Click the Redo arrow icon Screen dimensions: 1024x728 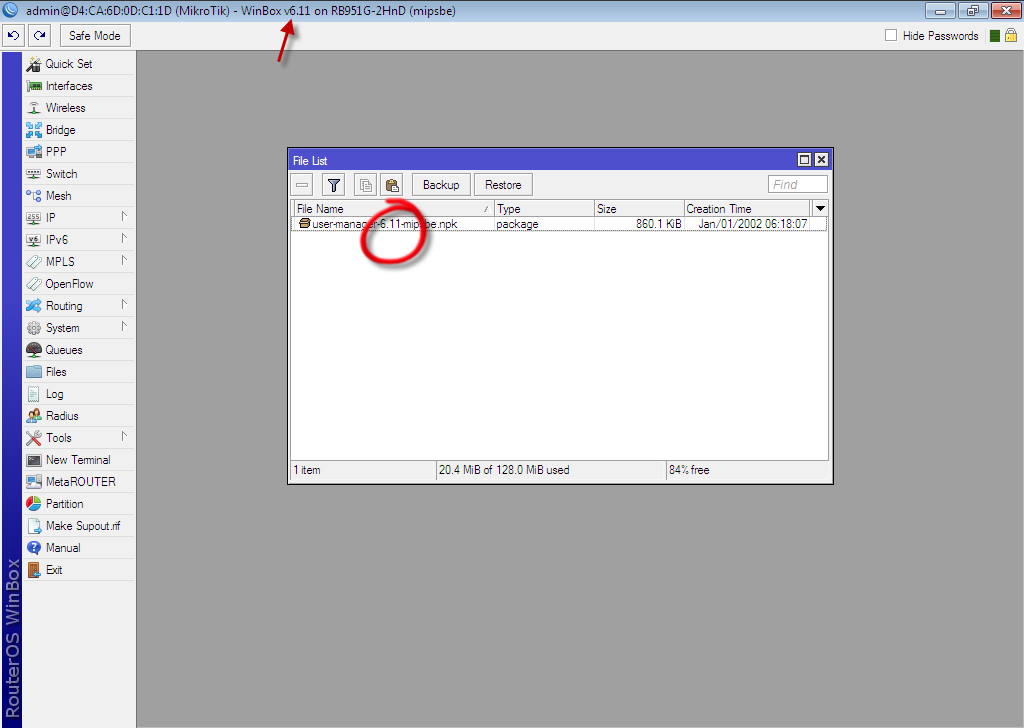(x=39, y=36)
